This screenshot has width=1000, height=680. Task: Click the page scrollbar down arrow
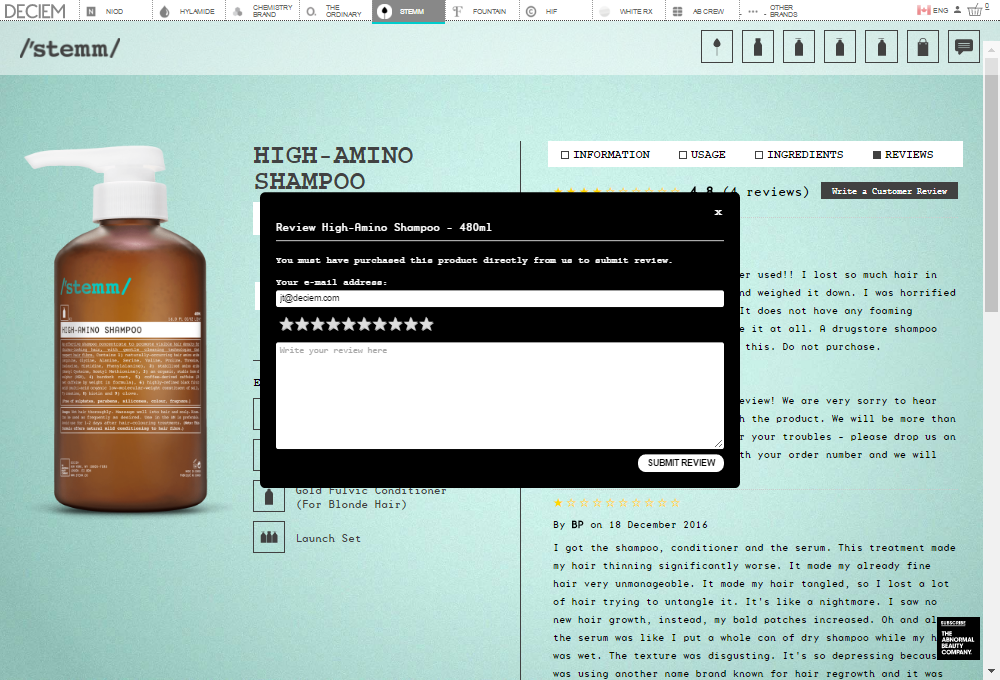pyautogui.click(x=991, y=670)
